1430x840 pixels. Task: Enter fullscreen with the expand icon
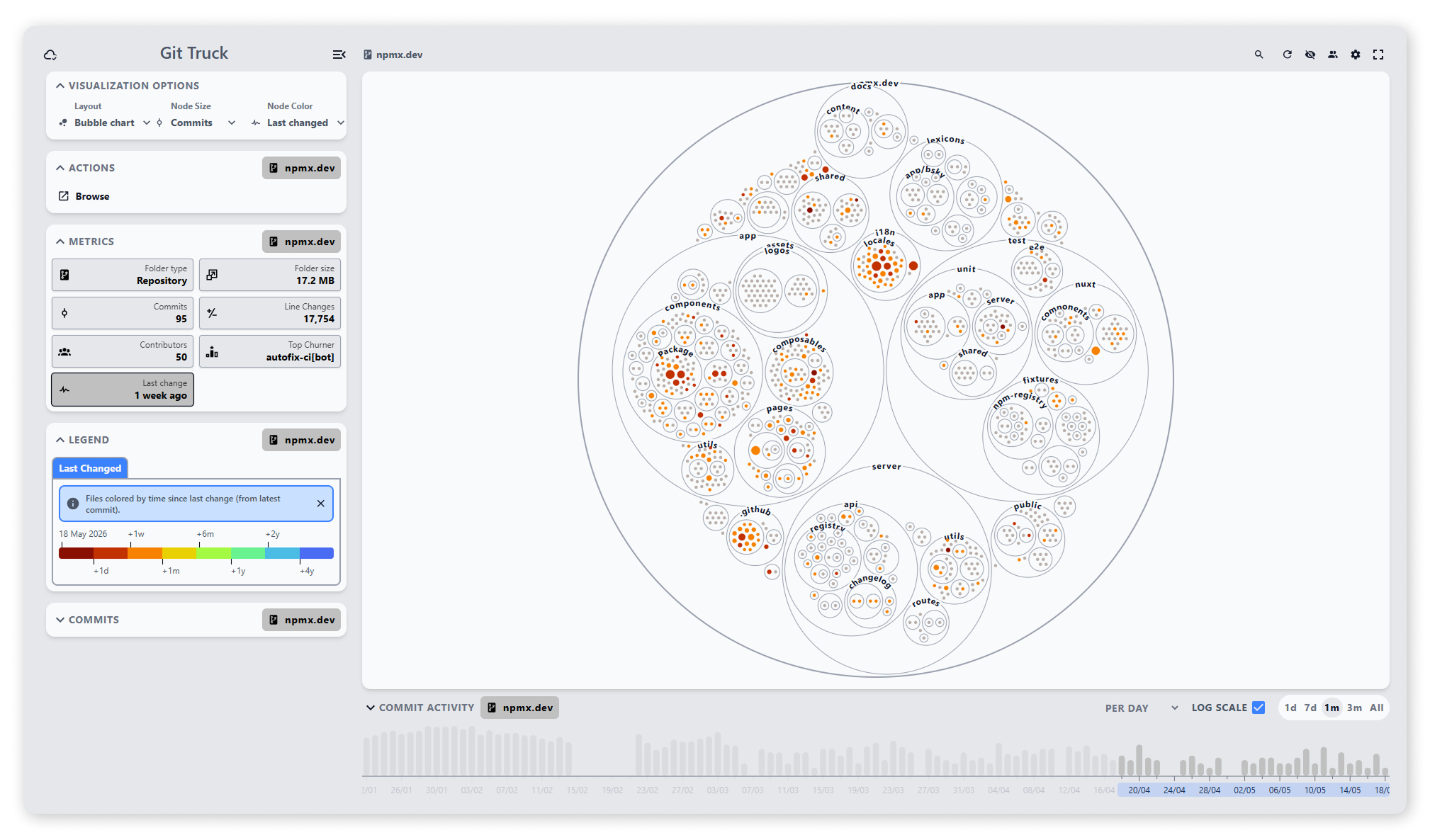pos(1378,55)
